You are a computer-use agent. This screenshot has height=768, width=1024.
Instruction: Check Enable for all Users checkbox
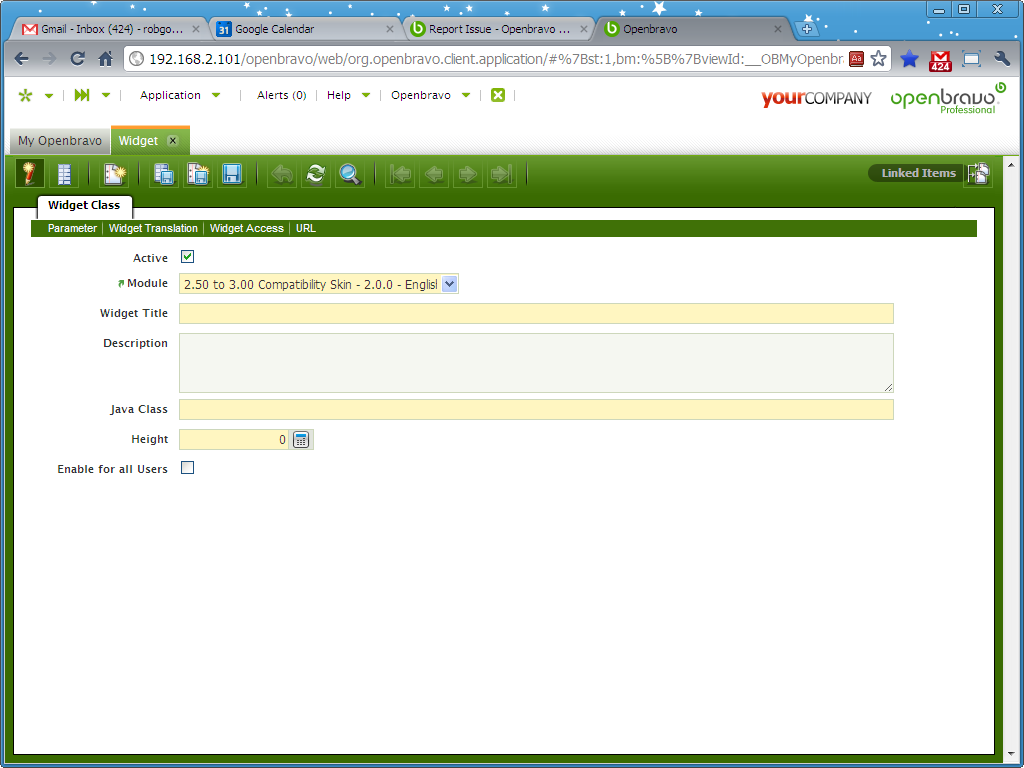click(x=187, y=468)
